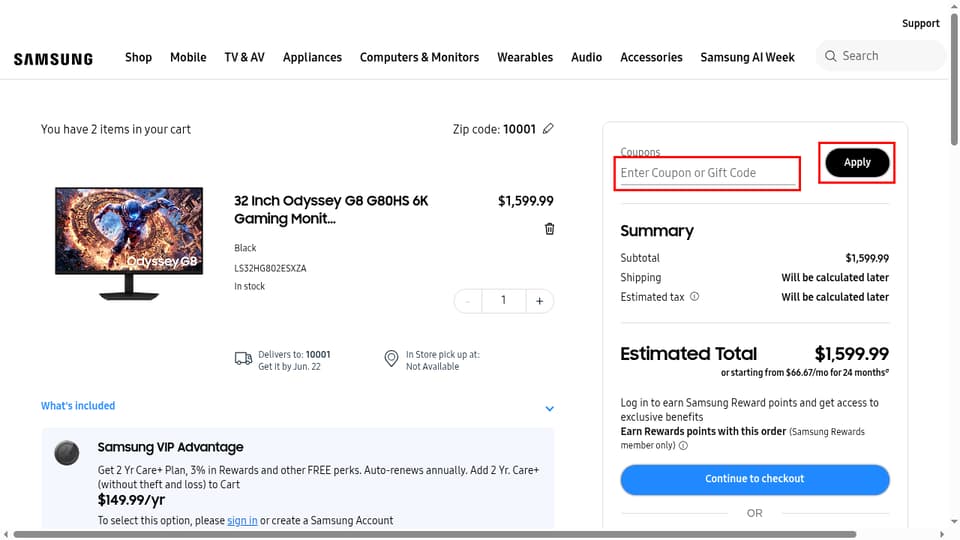Image resolution: width=960 pixels, height=540 pixels.
Task: Apply the coupon code
Action: pyautogui.click(x=857, y=162)
